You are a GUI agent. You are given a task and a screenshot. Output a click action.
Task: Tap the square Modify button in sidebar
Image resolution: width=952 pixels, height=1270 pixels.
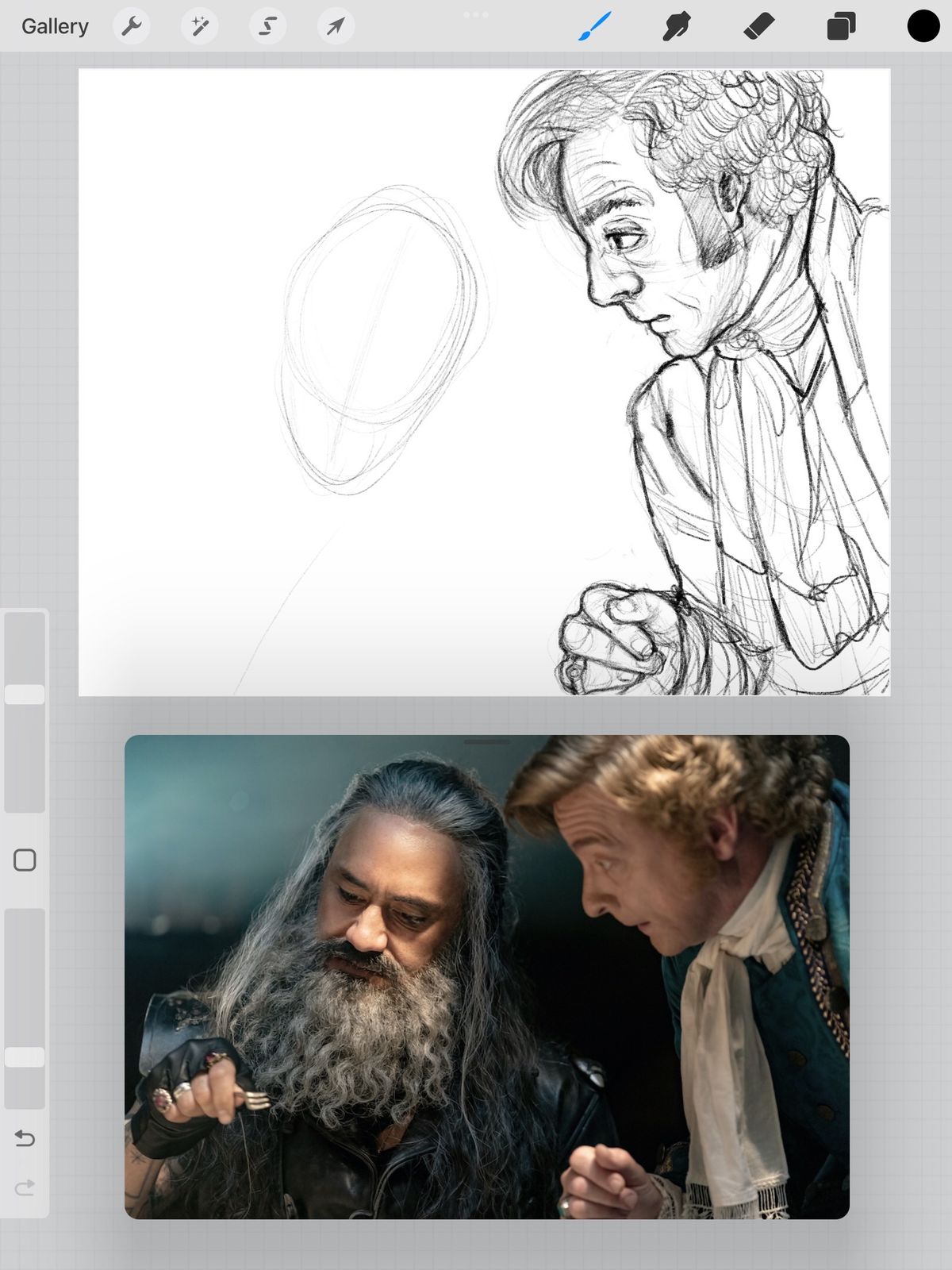pyautogui.click(x=25, y=860)
